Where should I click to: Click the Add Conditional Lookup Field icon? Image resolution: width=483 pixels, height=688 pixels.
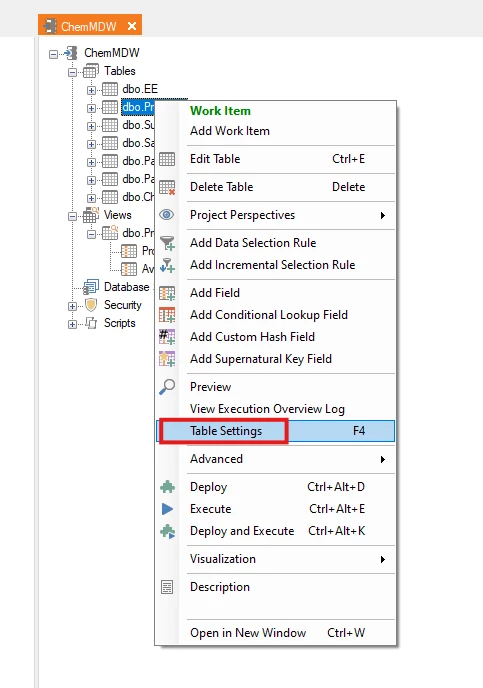click(x=167, y=315)
